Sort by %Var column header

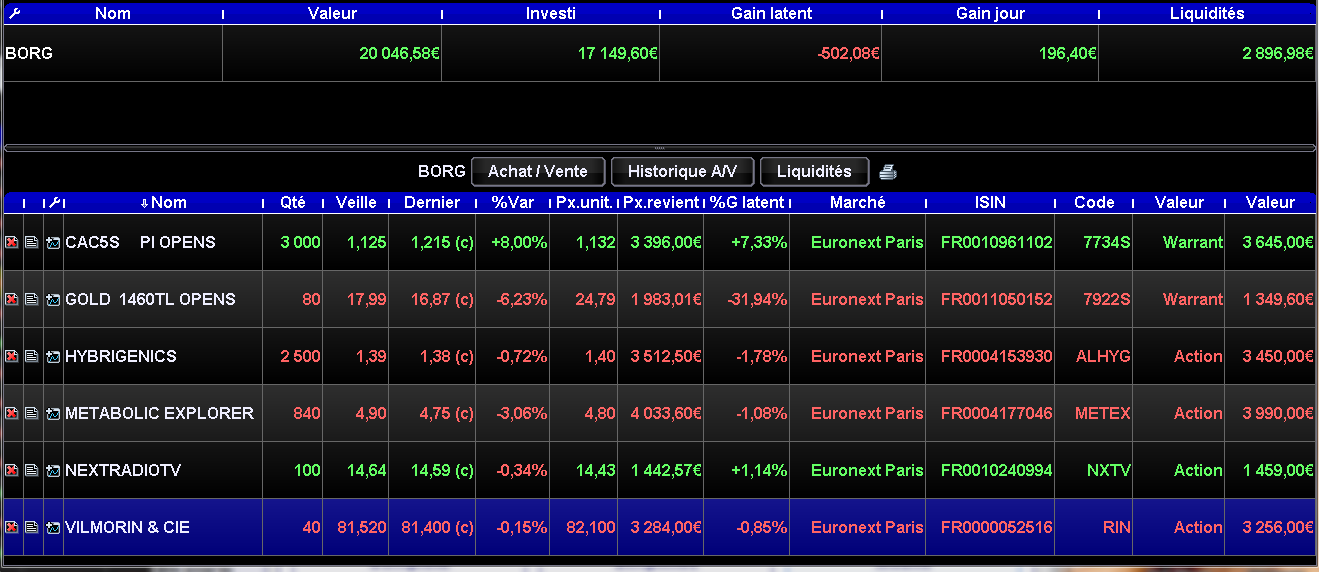513,202
